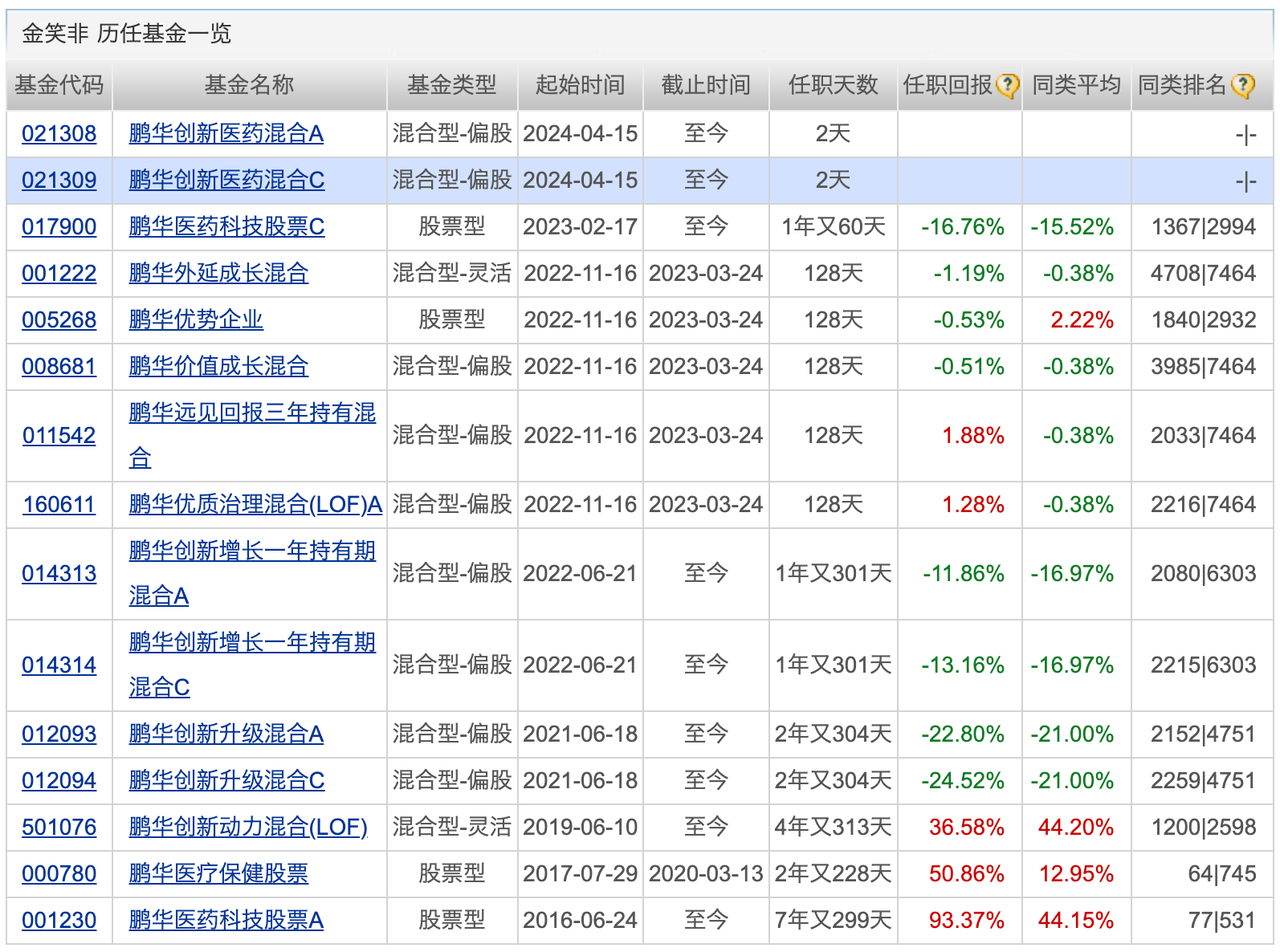Open 鹏华外延成长混合 fund page
This screenshot has width=1280, height=952.
(x=218, y=273)
